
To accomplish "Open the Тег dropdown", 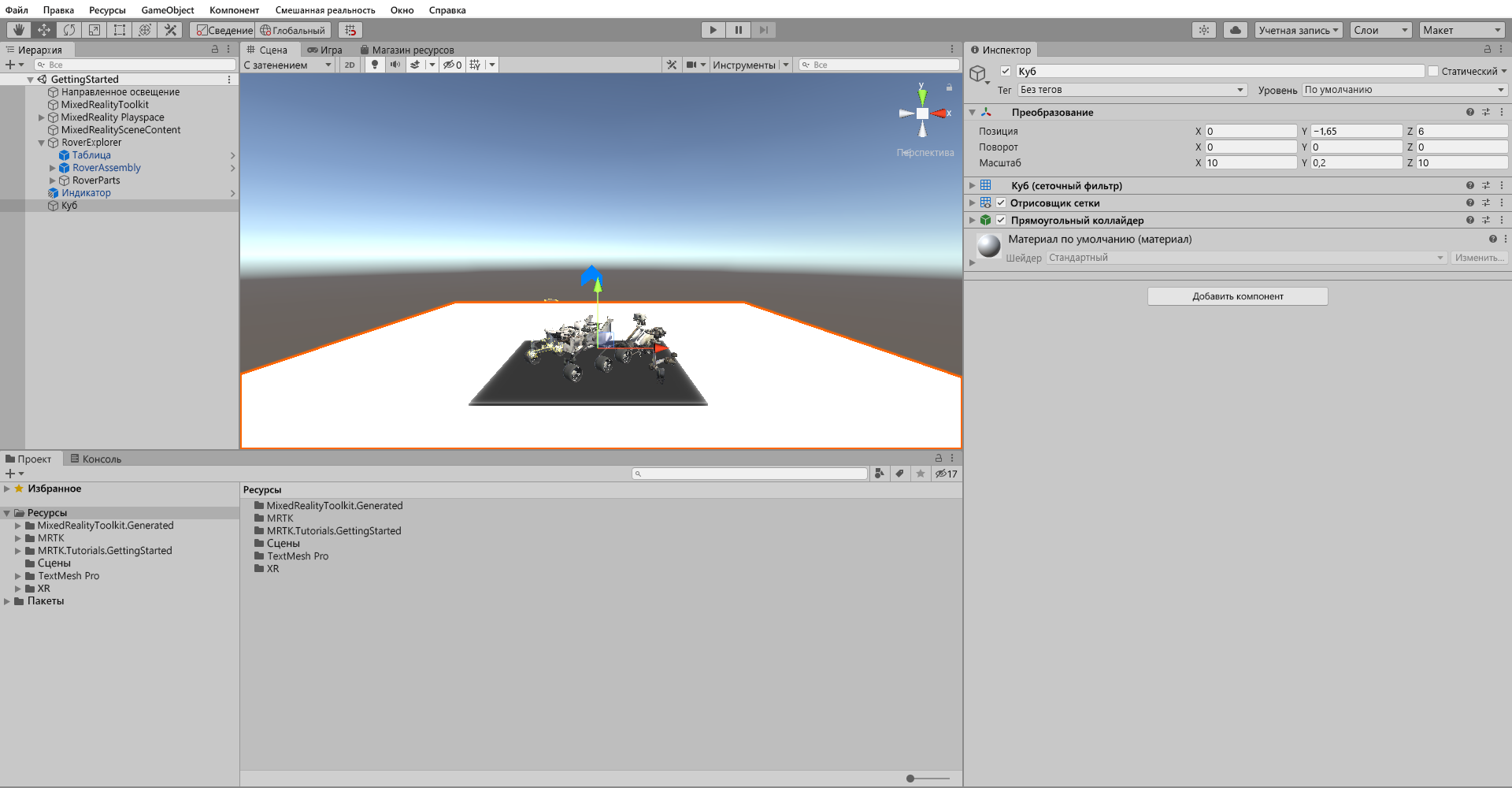I will pyautogui.click(x=1132, y=90).
